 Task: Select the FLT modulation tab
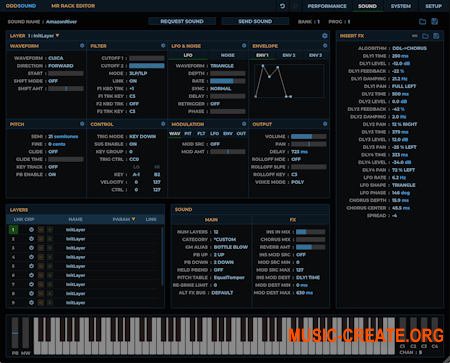click(x=201, y=133)
